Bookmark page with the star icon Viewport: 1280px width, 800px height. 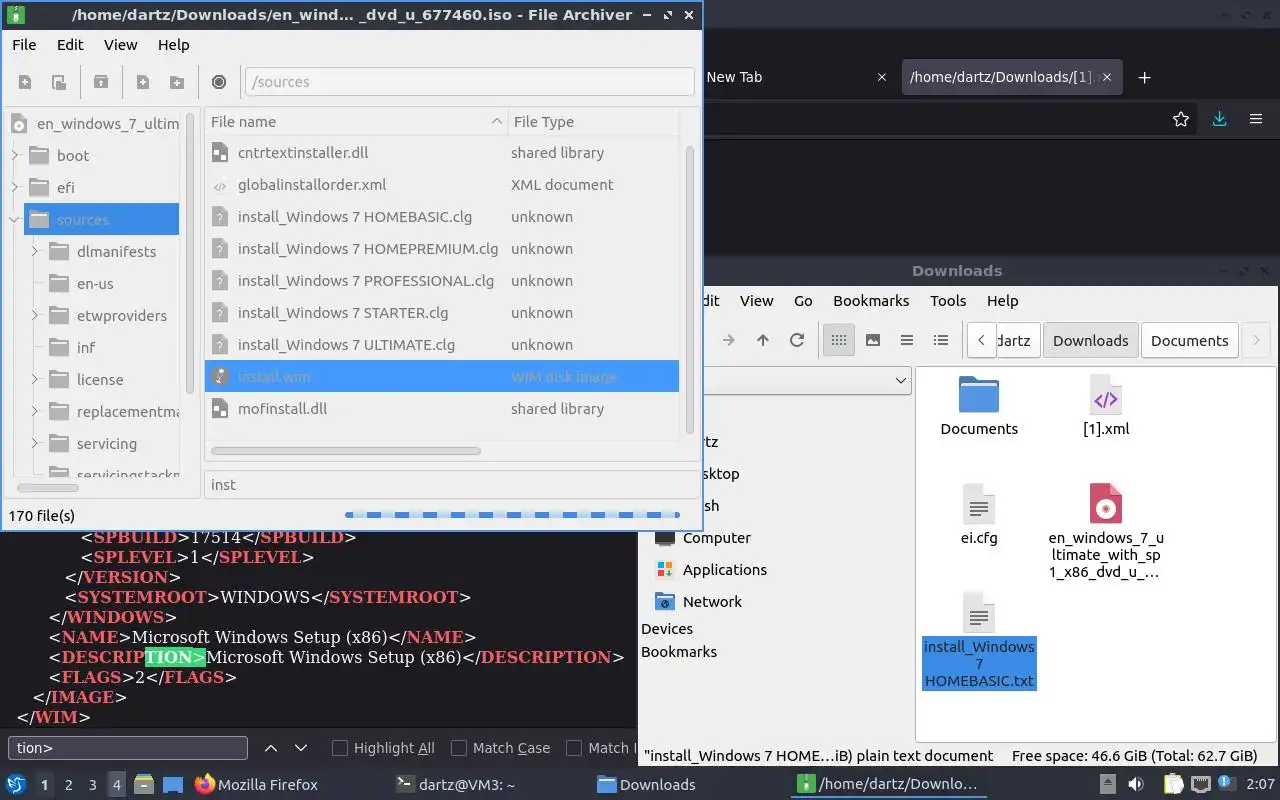click(1181, 119)
